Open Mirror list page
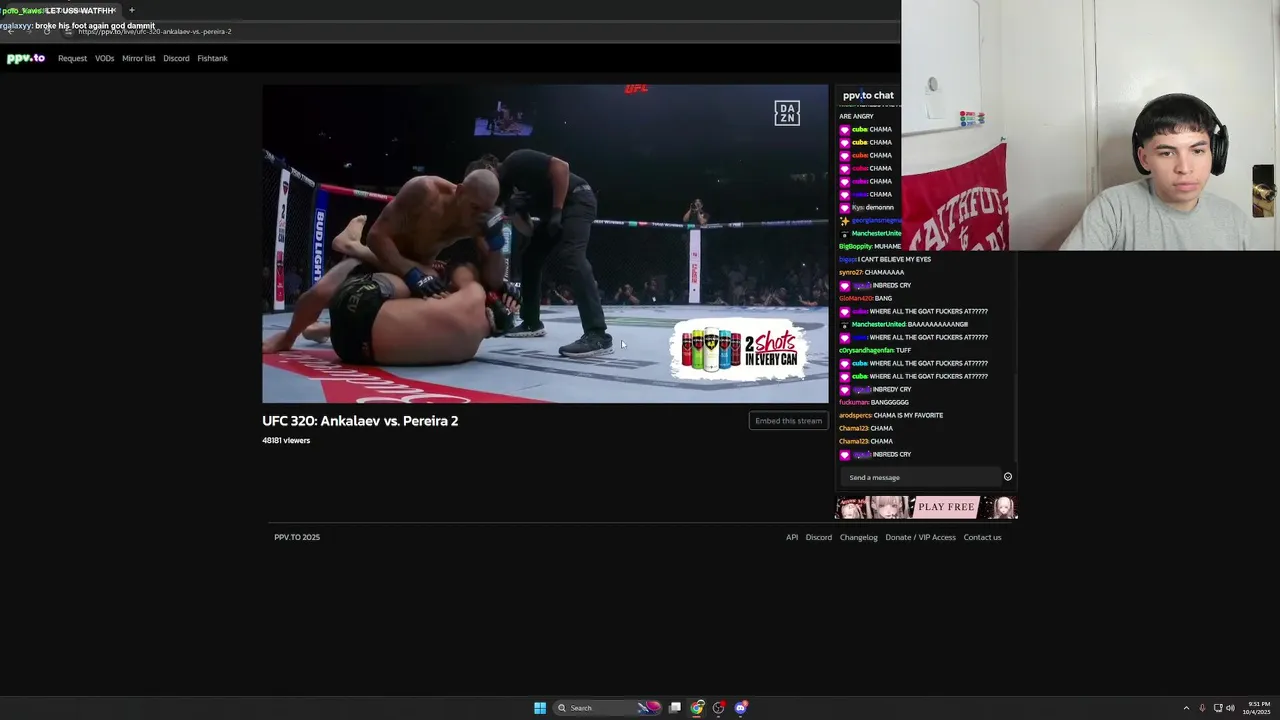The width and height of the screenshot is (1280, 720). tap(138, 58)
